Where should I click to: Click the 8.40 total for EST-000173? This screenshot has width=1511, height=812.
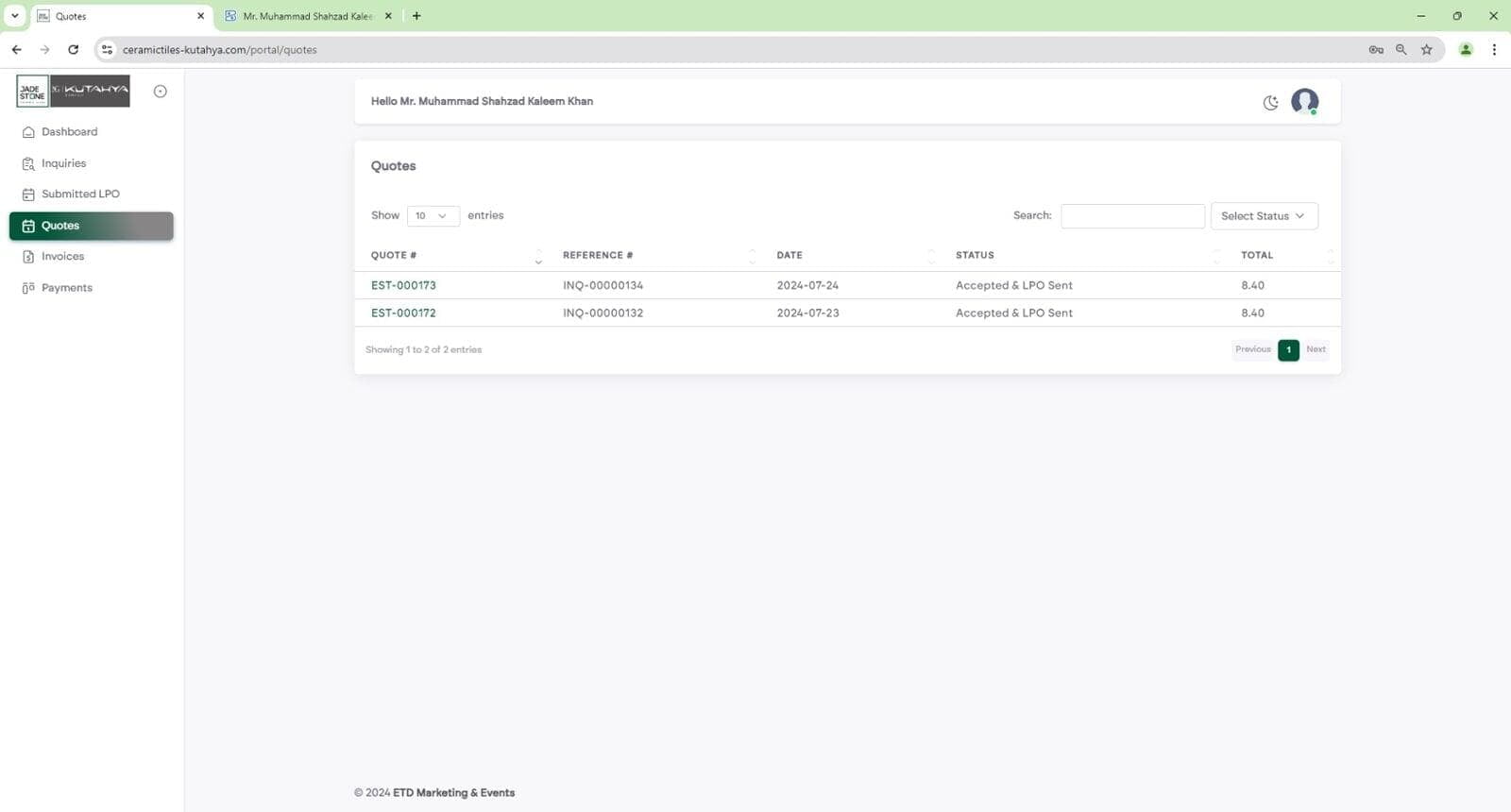coord(1252,285)
